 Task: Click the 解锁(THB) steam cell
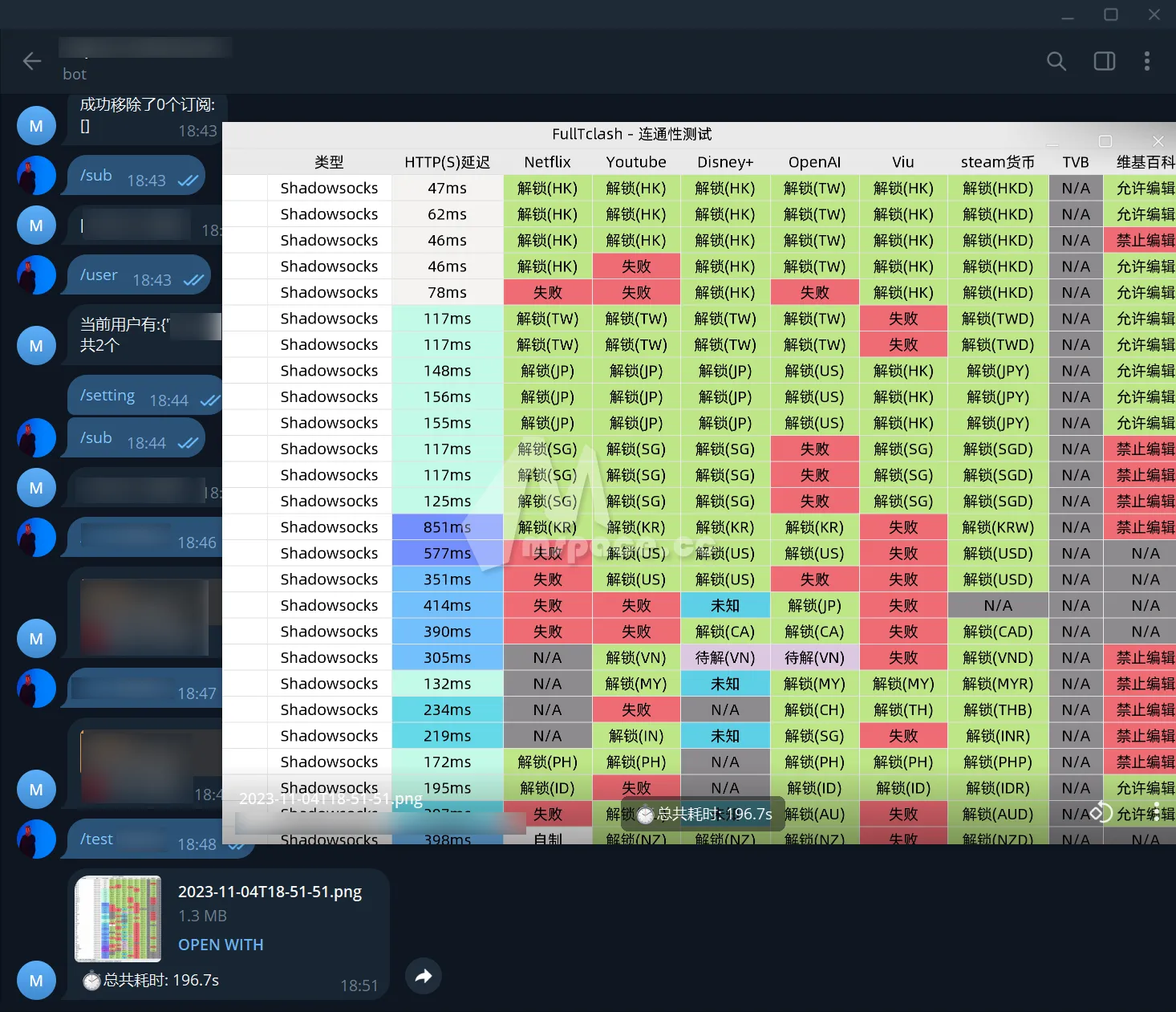998,709
